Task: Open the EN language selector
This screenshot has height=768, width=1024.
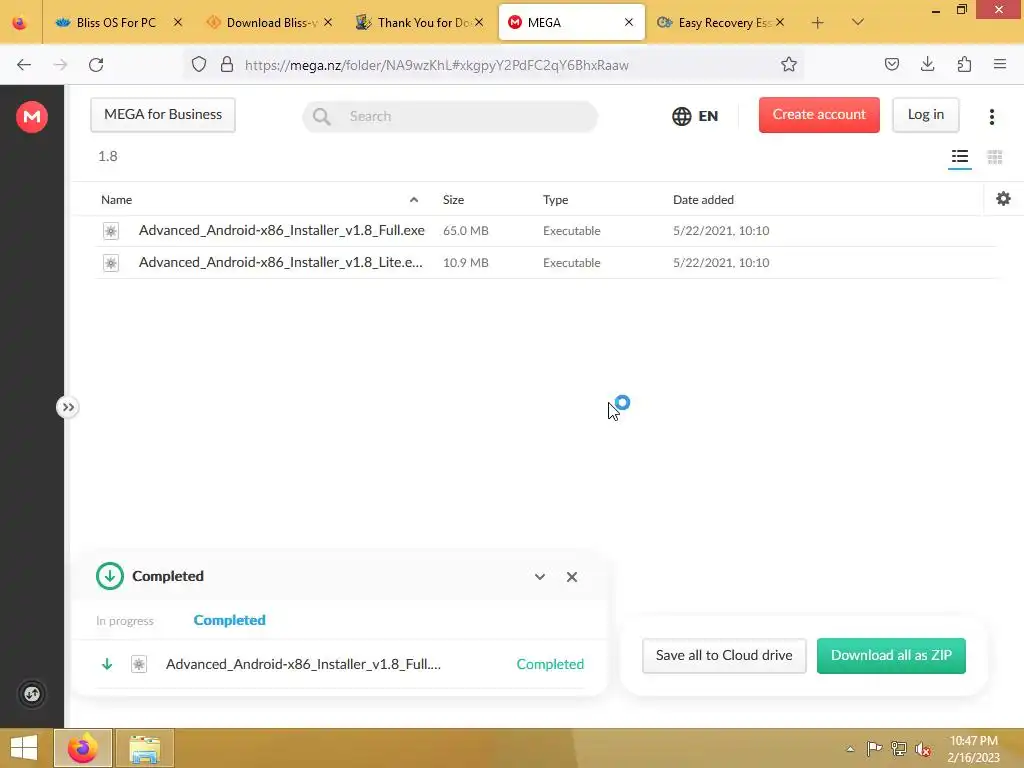Action: pyautogui.click(x=695, y=116)
